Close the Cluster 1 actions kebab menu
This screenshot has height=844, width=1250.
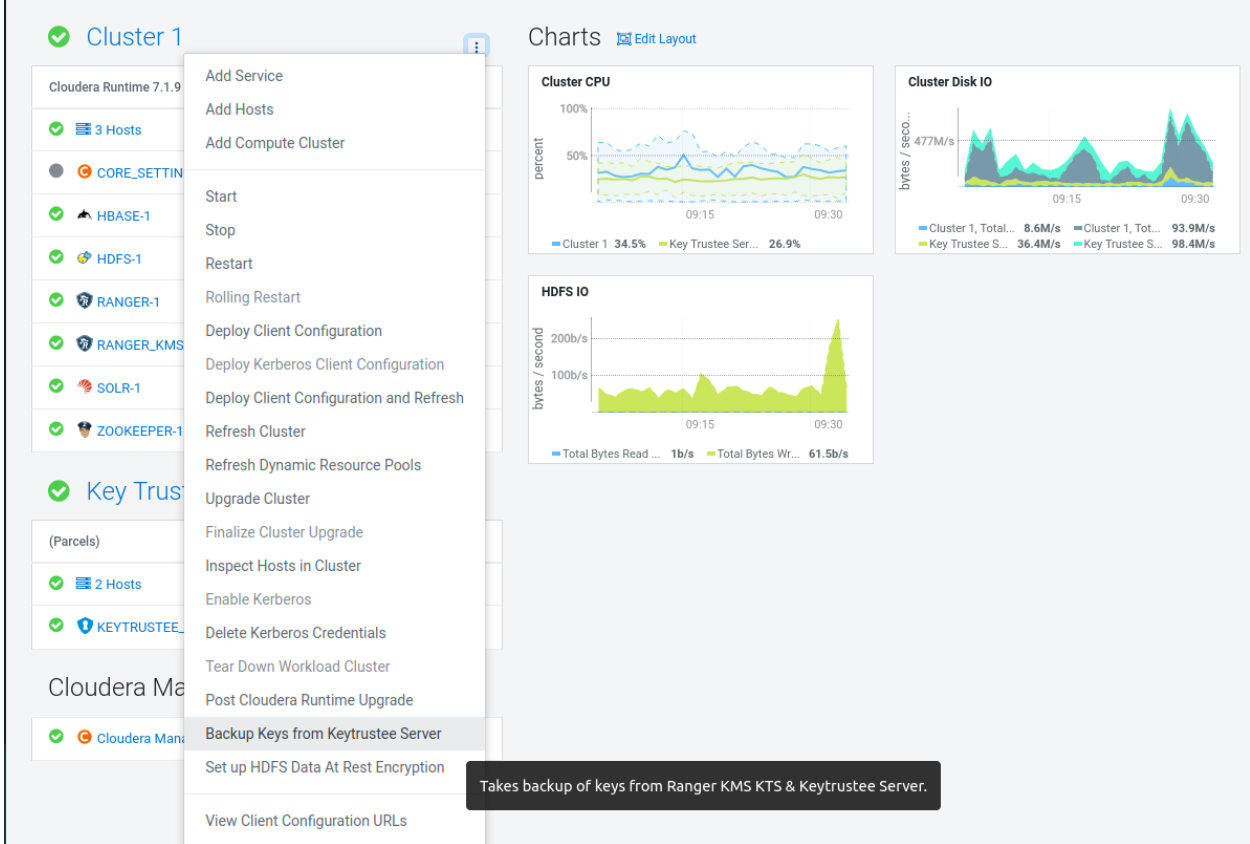pyautogui.click(x=477, y=46)
